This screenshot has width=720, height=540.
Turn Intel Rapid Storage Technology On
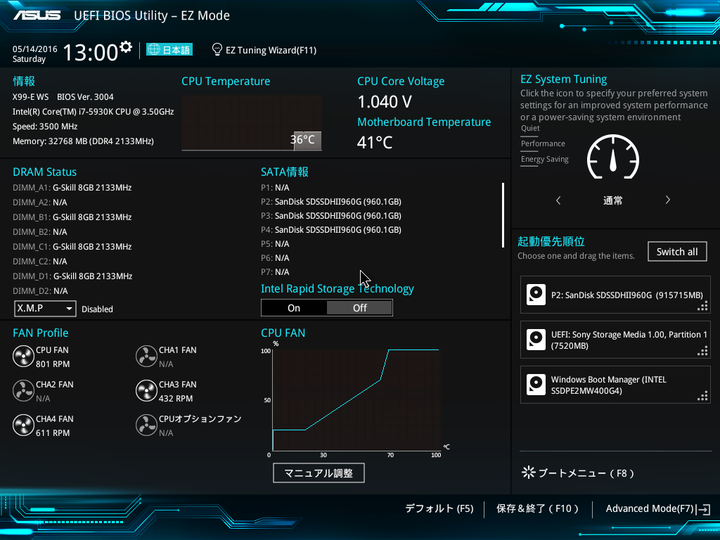point(294,308)
